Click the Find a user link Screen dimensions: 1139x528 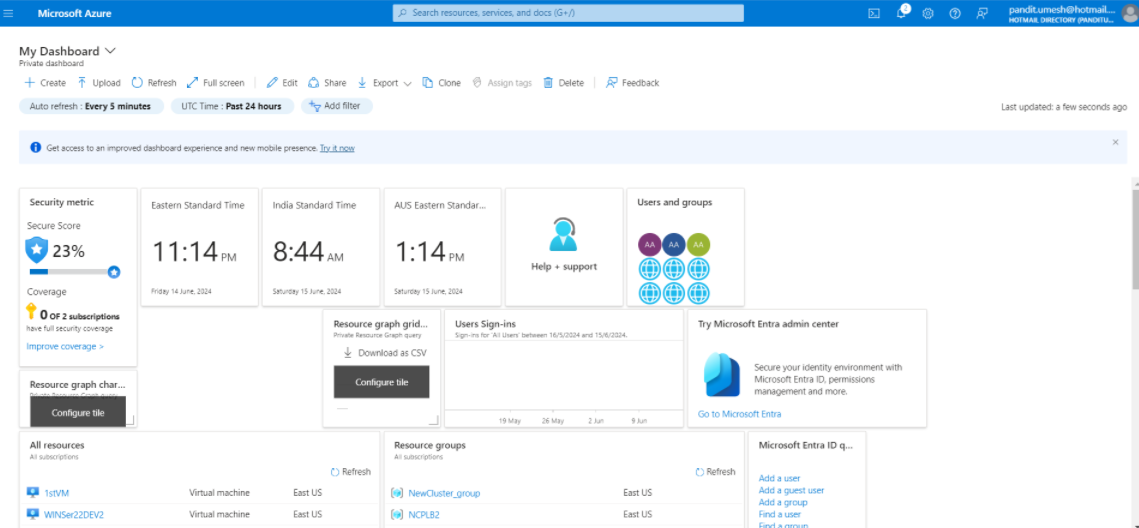click(x=779, y=514)
